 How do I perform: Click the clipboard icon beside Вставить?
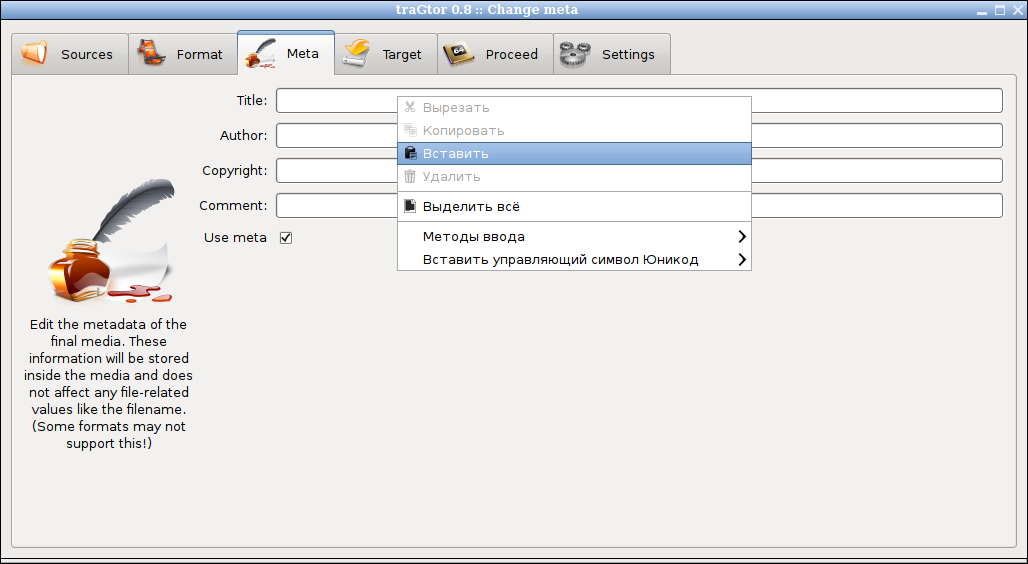coord(410,153)
